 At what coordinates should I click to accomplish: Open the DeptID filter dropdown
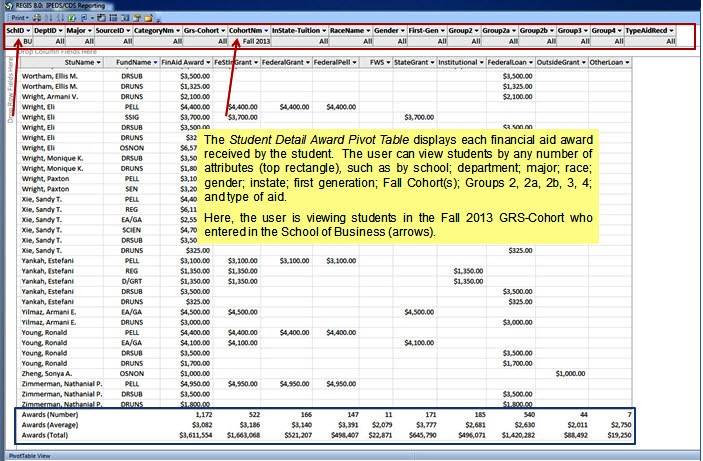pos(61,30)
